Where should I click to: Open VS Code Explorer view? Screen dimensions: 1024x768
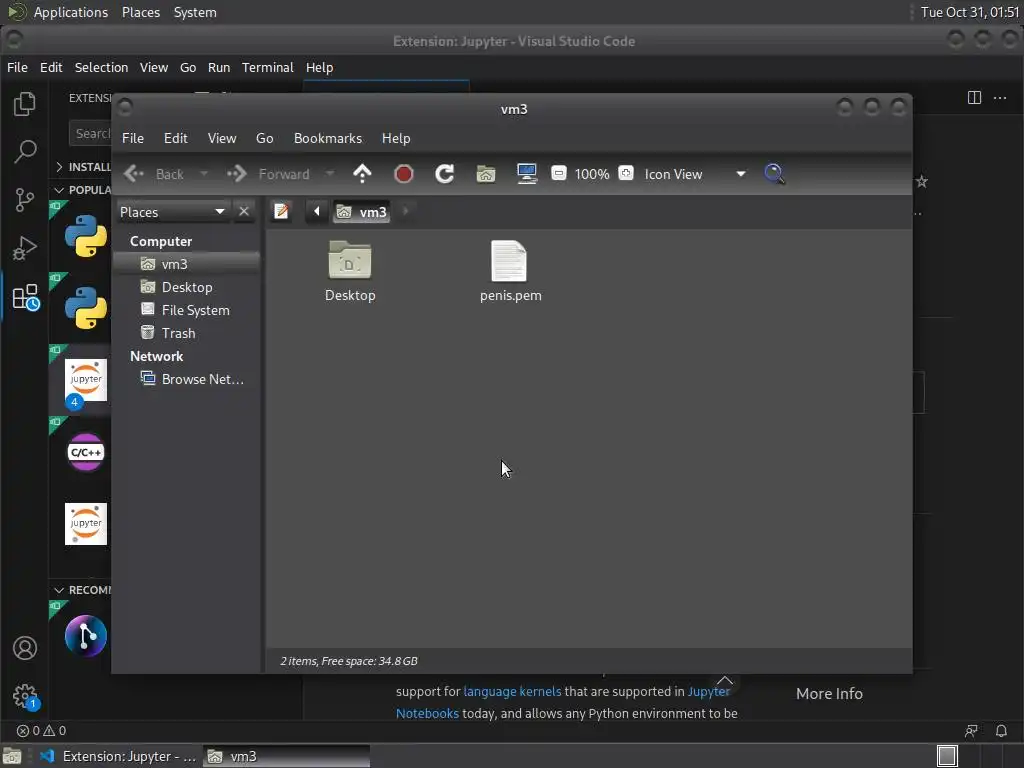click(25, 104)
